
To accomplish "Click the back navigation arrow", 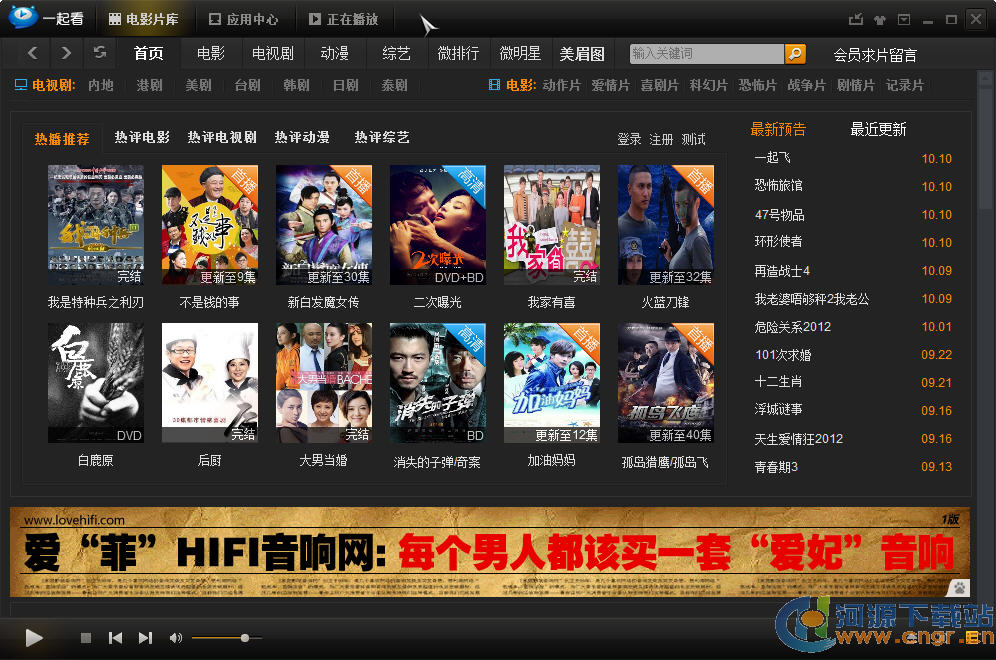I will [33, 53].
